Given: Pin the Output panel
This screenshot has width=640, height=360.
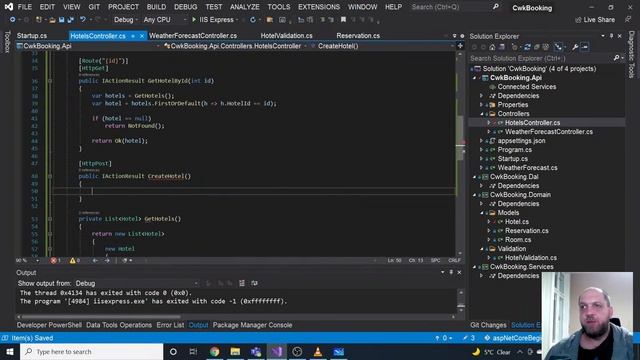Looking at the screenshot, I should point(451,272).
